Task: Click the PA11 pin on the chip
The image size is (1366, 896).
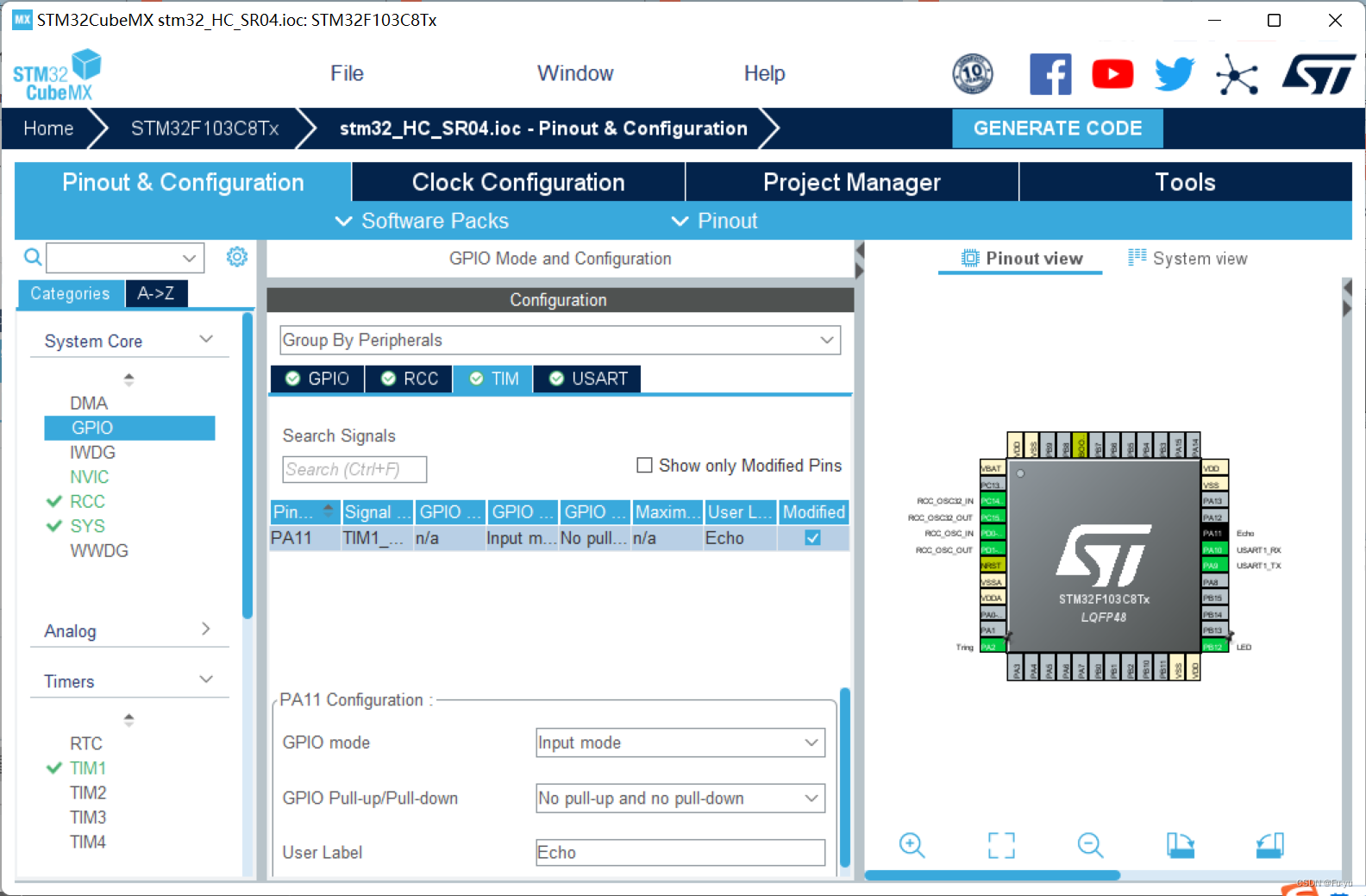Action: (x=1214, y=533)
